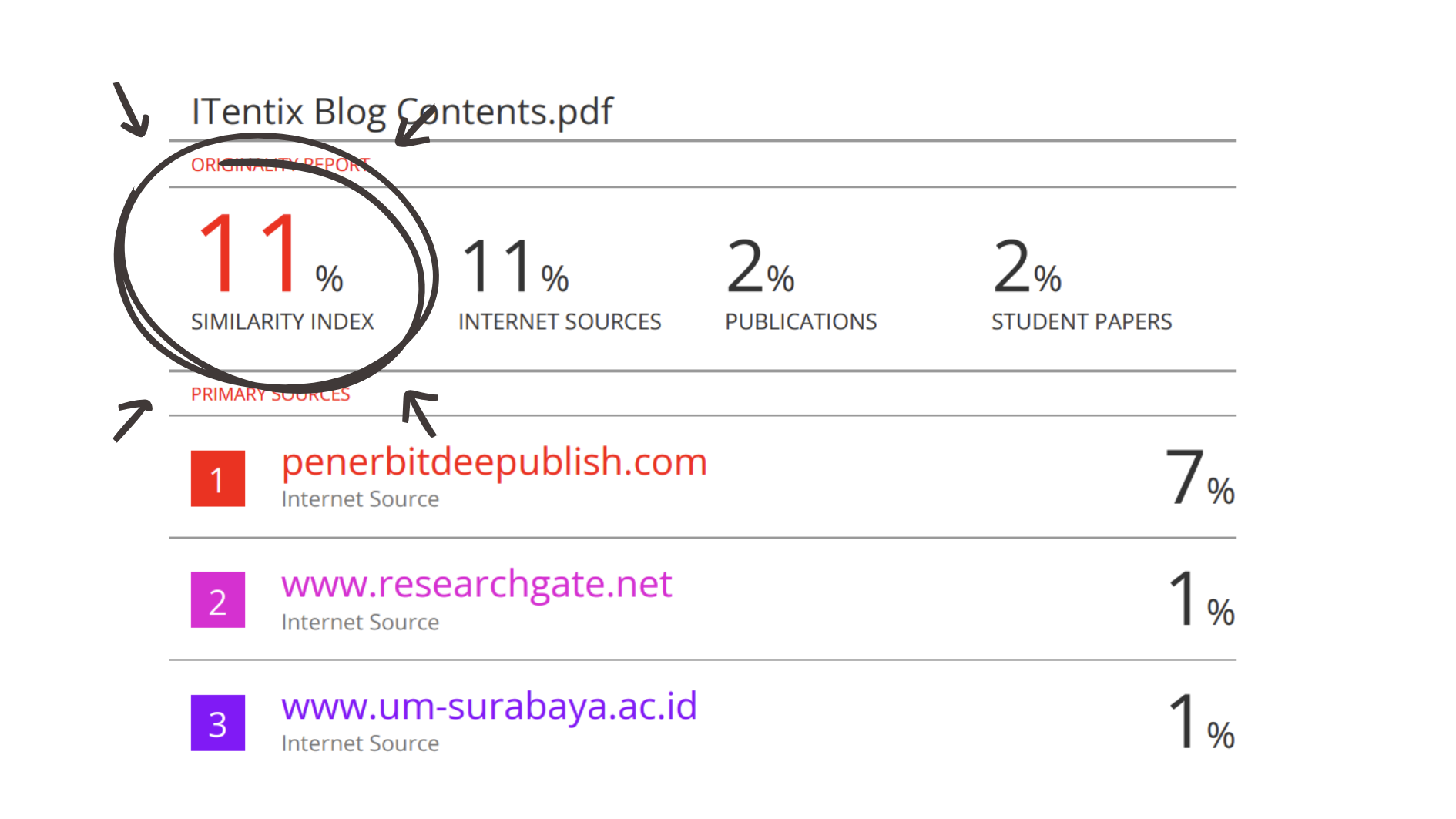Click the 2% student papers value
1456x819 pixels.
pyautogui.click(x=1027, y=267)
